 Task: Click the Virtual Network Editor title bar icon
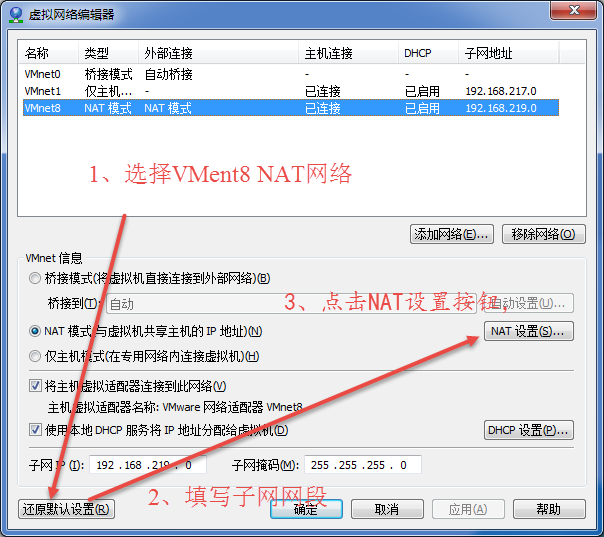coord(15,13)
